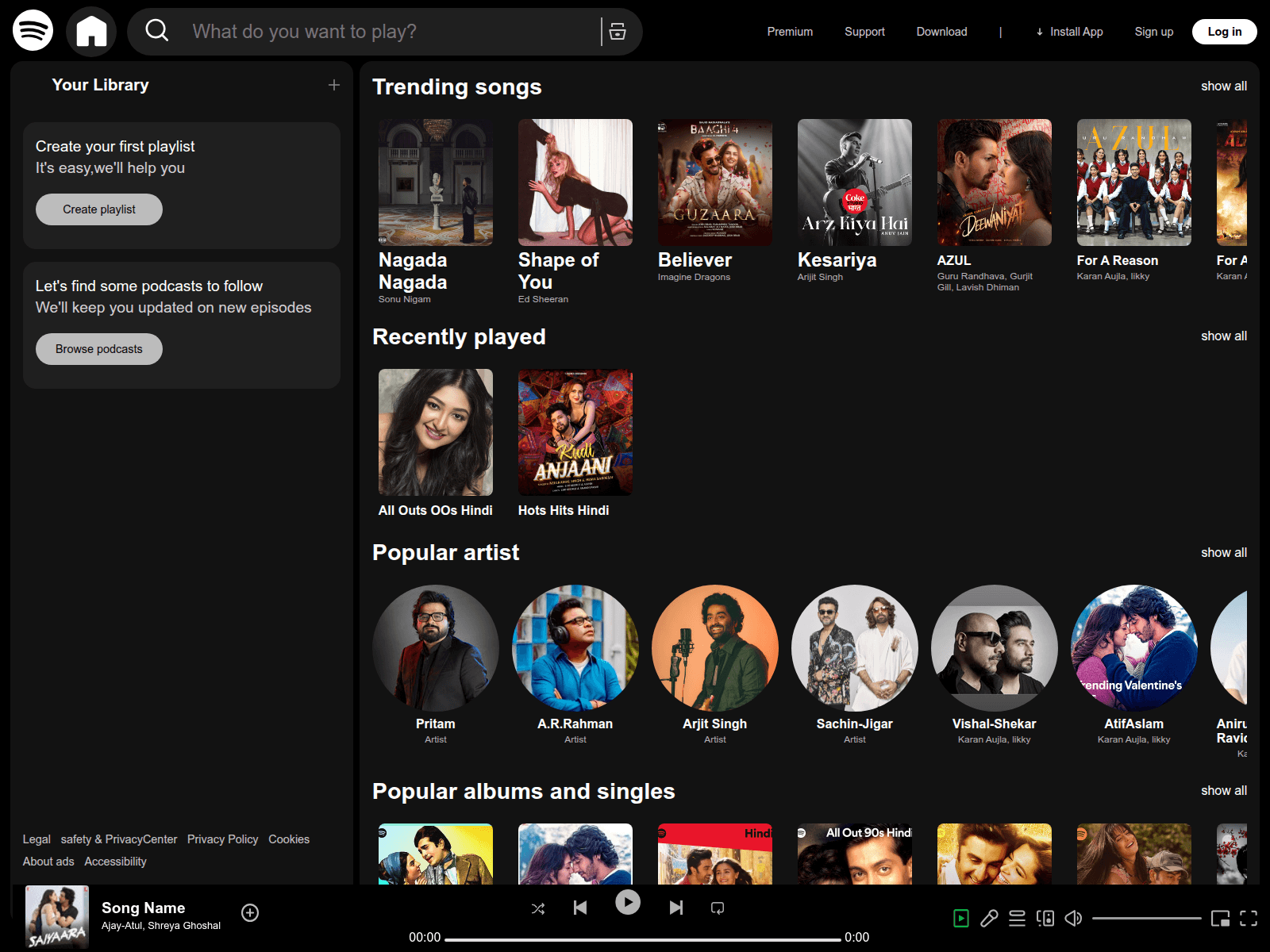Image resolution: width=1270 pixels, height=952 pixels.
Task: Open Vishal-Shekar artist profile
Action: (995, 665)
